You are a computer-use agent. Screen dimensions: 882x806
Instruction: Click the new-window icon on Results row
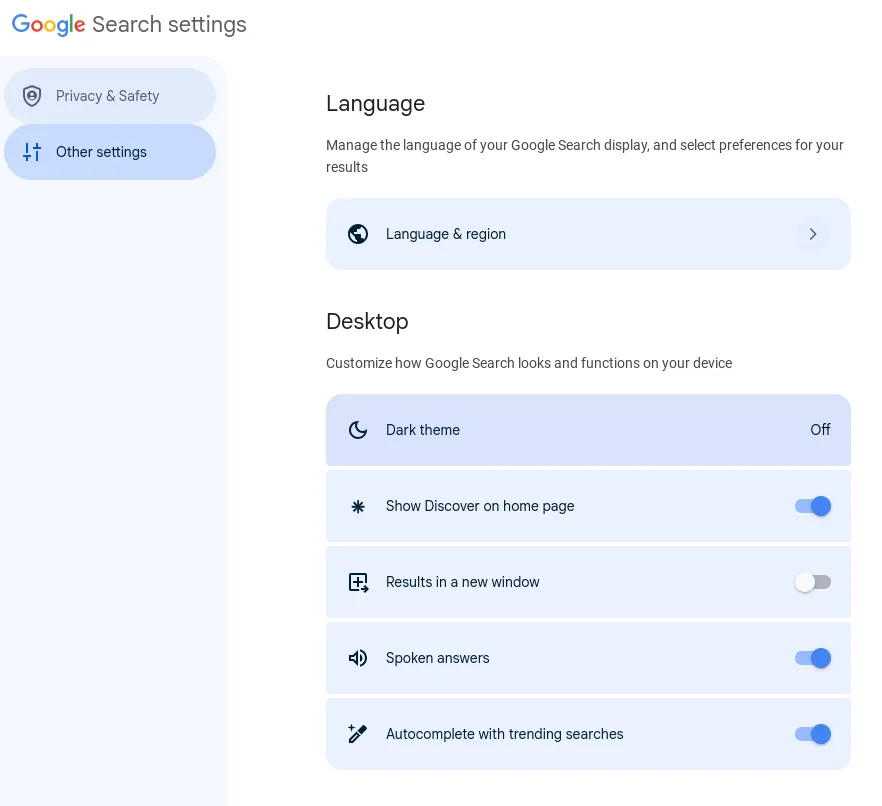358,582
